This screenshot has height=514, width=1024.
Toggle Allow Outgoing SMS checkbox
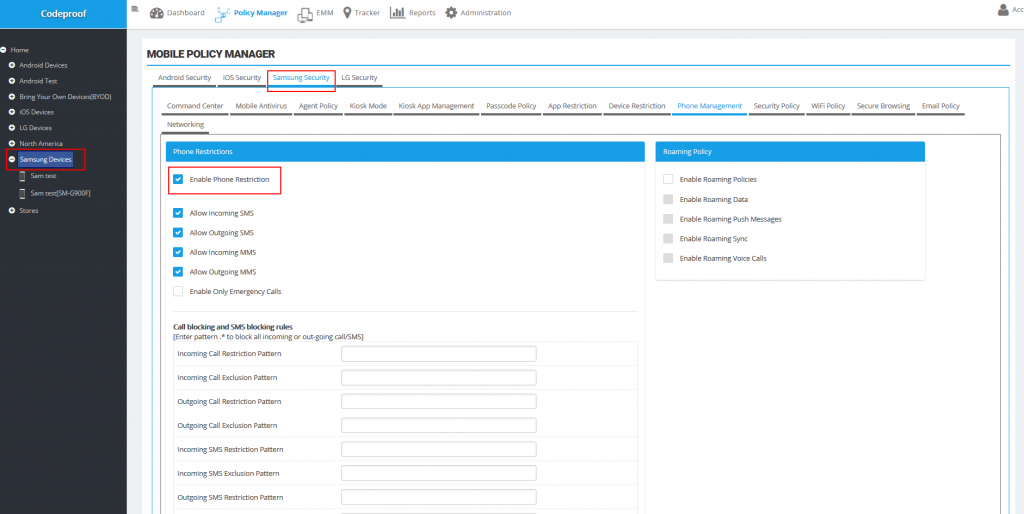click(178, 233)
